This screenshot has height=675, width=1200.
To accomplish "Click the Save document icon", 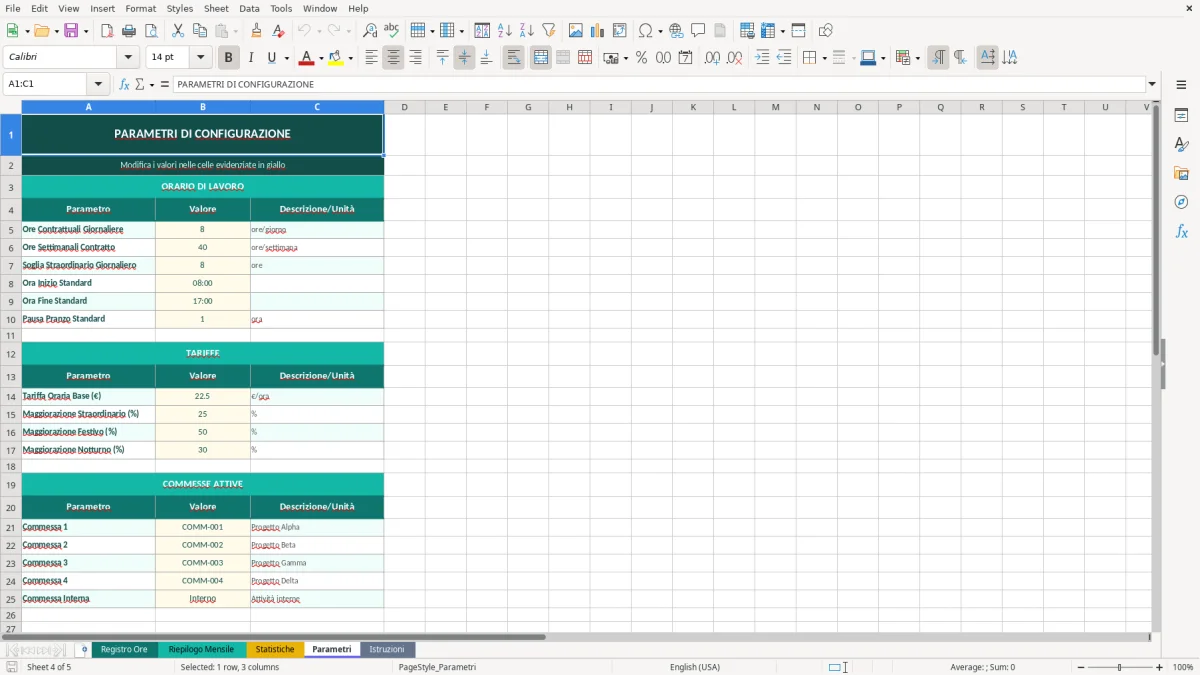I will pyautogui.click(x=71, y=31).
